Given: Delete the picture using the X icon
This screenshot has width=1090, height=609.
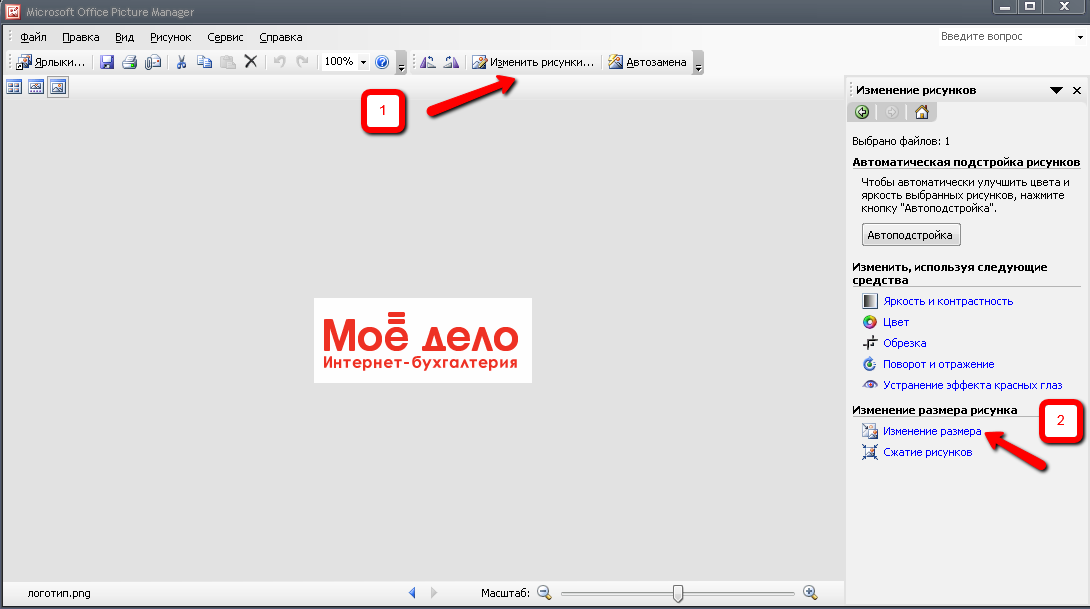Looking at the screenshot, I should coord(251,62).
